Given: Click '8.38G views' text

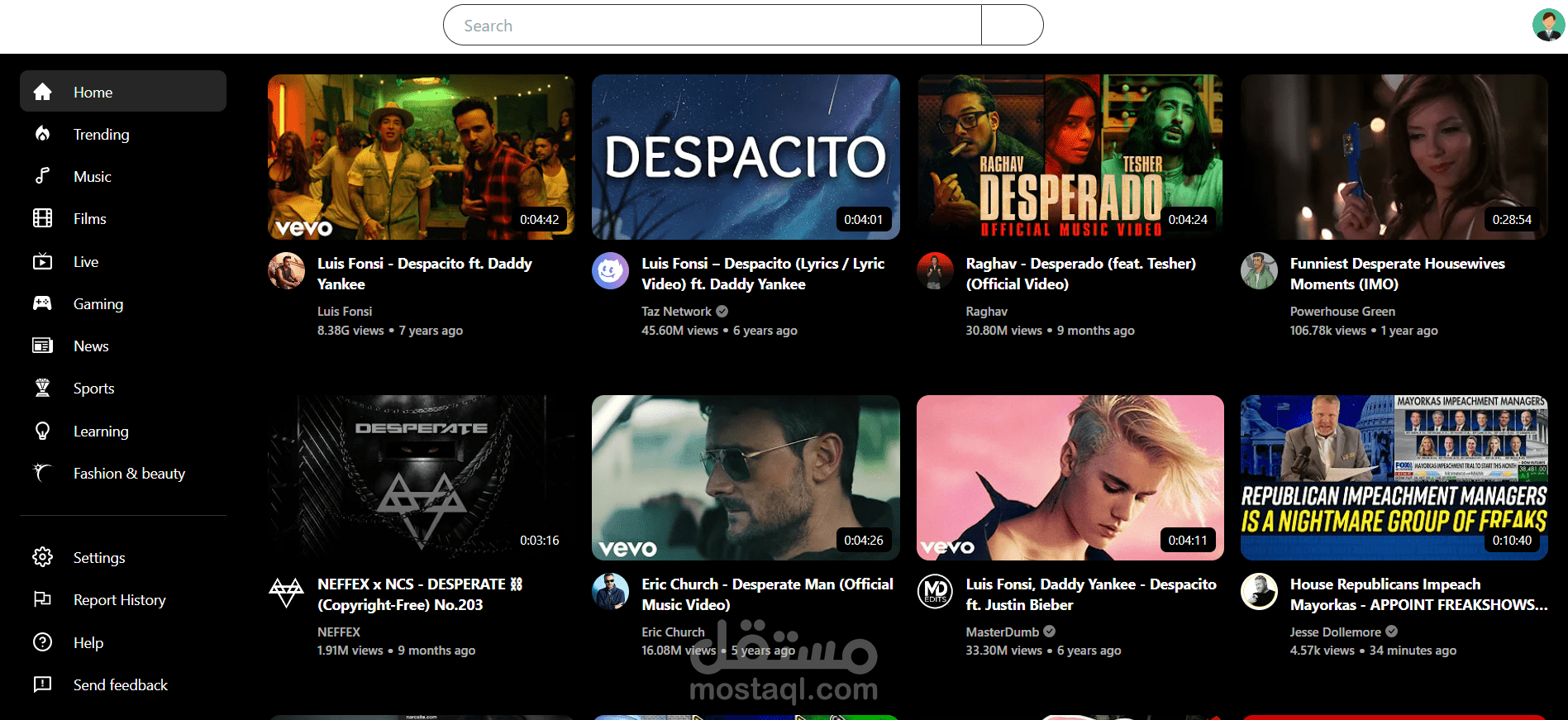Looking at the screenshot, I should [350, 330].
